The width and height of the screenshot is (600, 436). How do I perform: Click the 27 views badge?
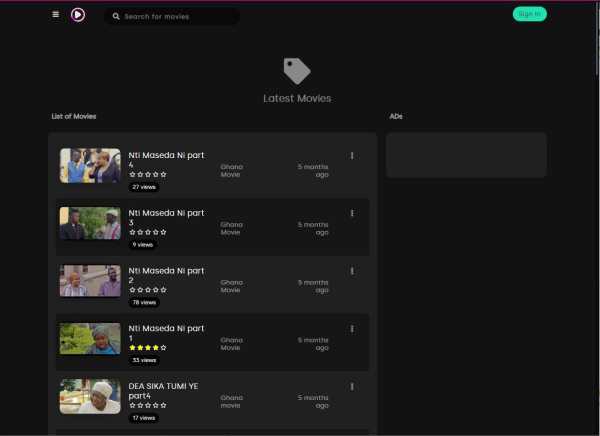coord(144,187)
